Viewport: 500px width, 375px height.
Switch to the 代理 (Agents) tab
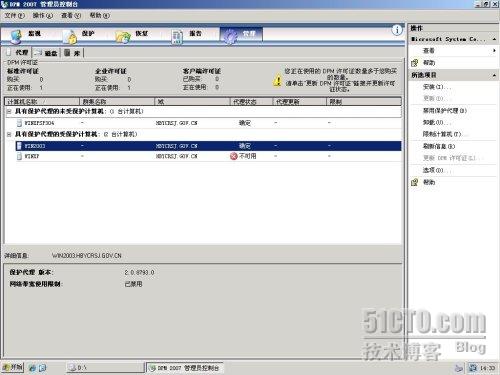tap(17, 53)
